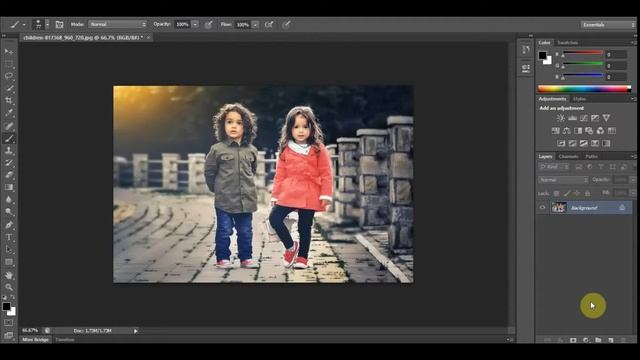Image resolution: width=640 pixels, height=360 pixels.
Task: Toggle pressure for opacity button
Action: (x=209, y=24)
